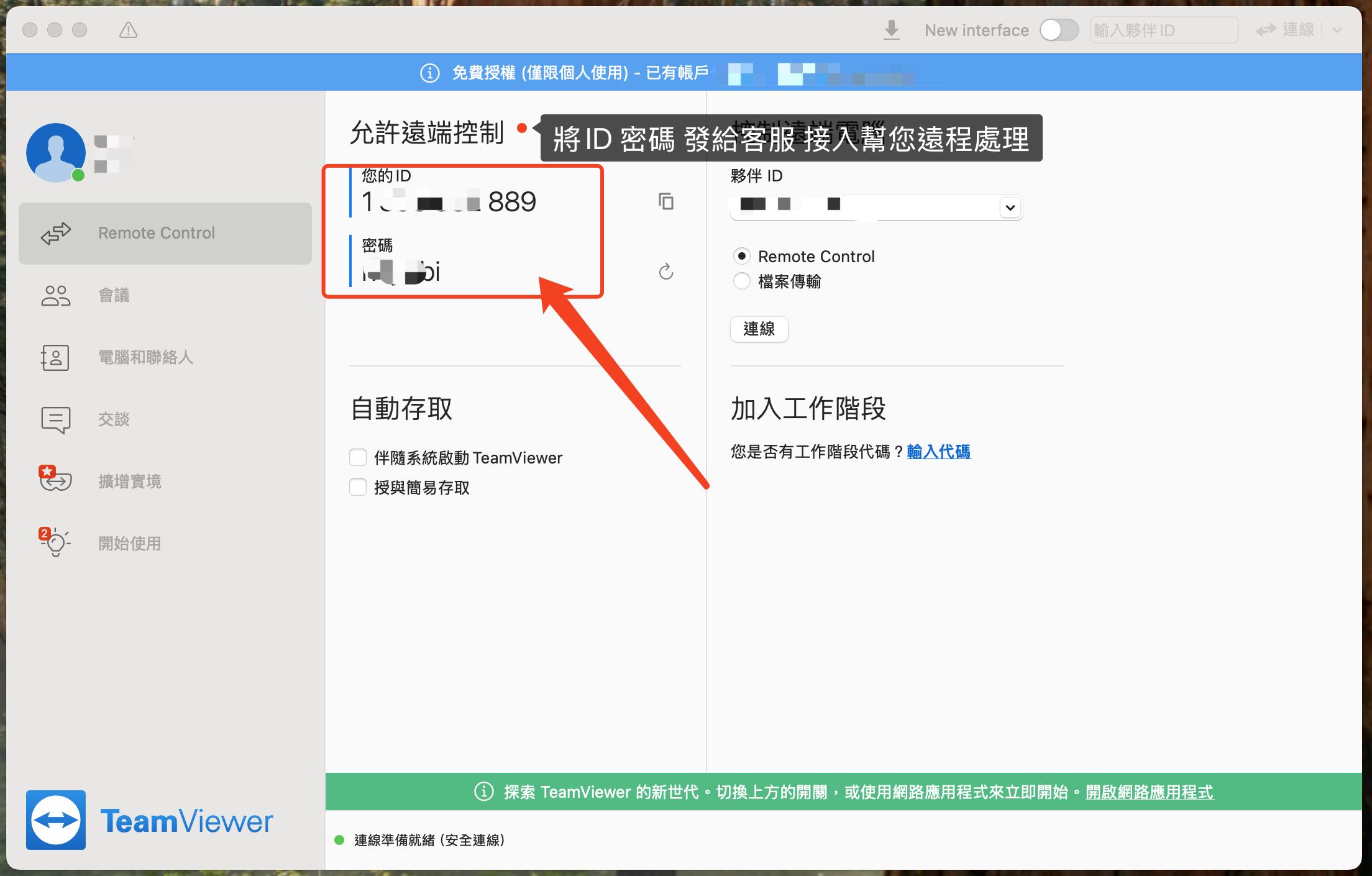
Task: Open the 會議 section in sidebar
Action: point(165,295)
